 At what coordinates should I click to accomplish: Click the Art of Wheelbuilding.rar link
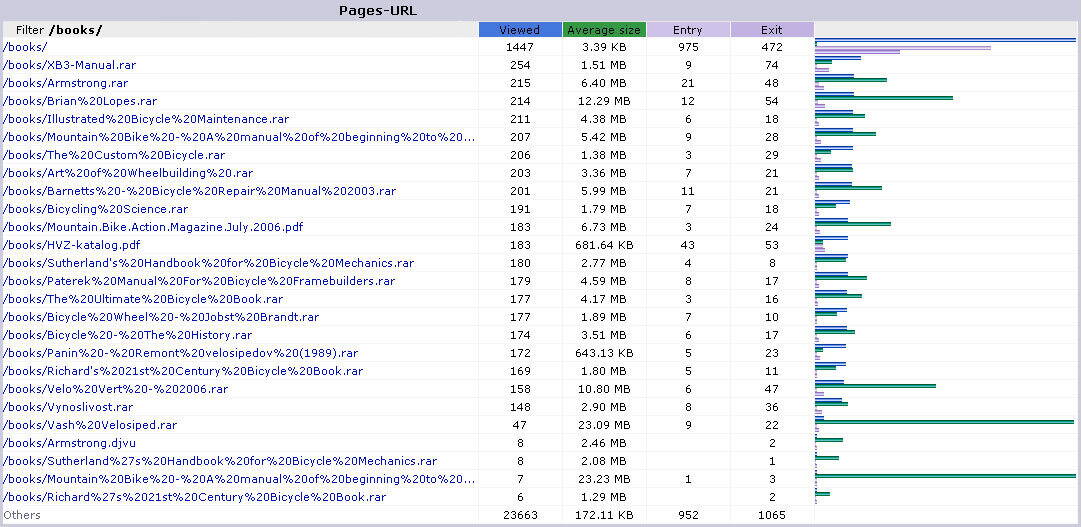116,173
